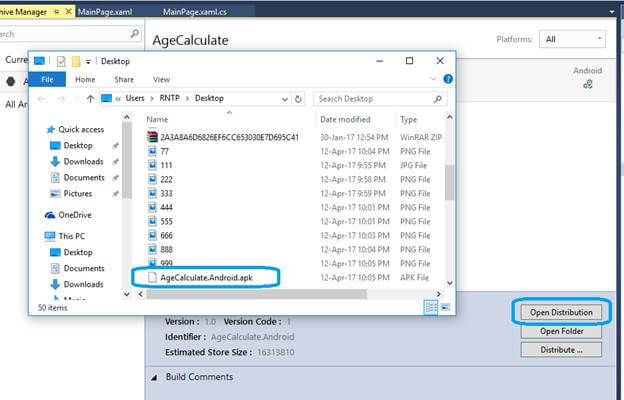This screenshot has height=400, width=624.
Task: Click RNTP in the address path
Action: click(x=170, y=98)
